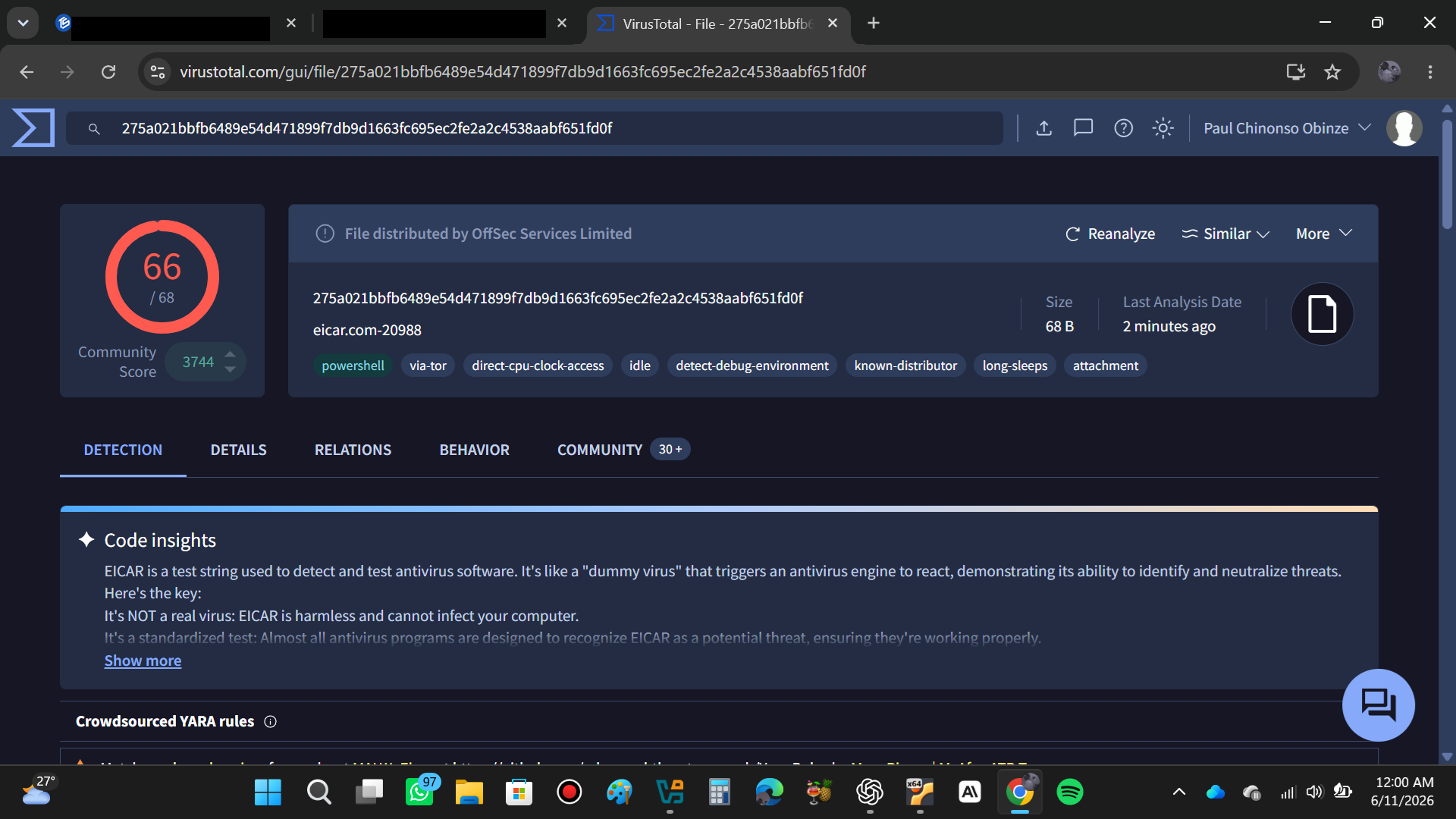Screen dimensions: 1456x819
Task: Open the user profile avatar
Action: coord(1404,128)
